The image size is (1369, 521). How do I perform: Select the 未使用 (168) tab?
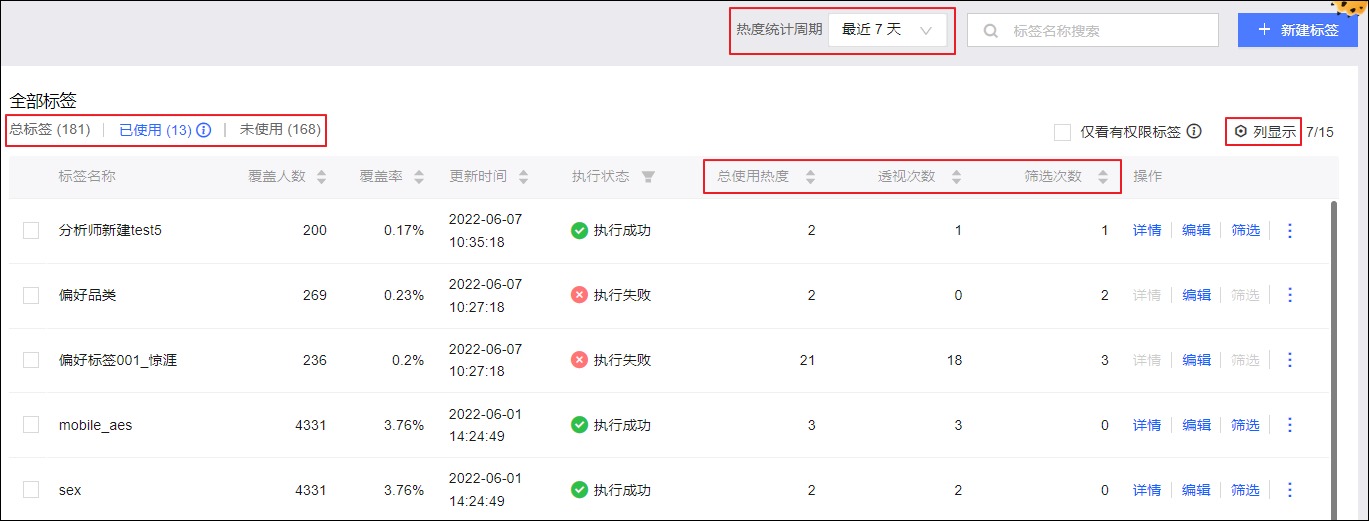pyautogui.click(x=280, y=130)
